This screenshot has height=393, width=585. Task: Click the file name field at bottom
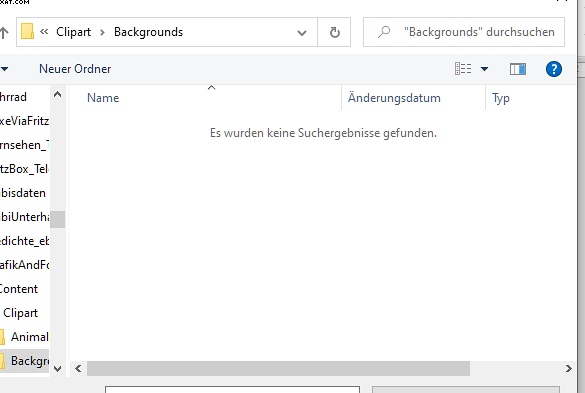tap(232, 390)
